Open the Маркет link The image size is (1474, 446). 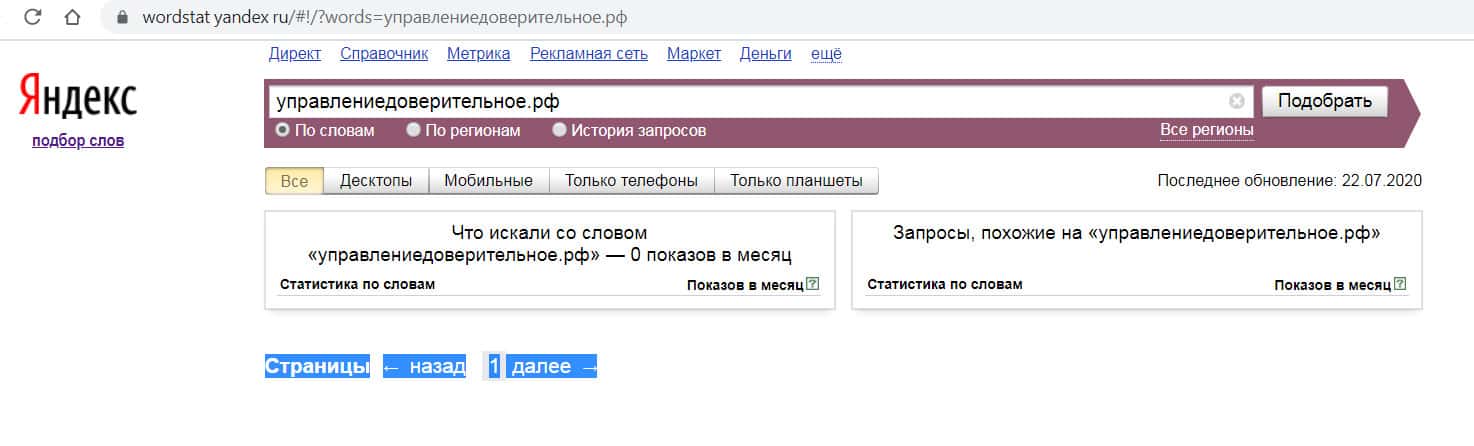[x=694, y=54]
